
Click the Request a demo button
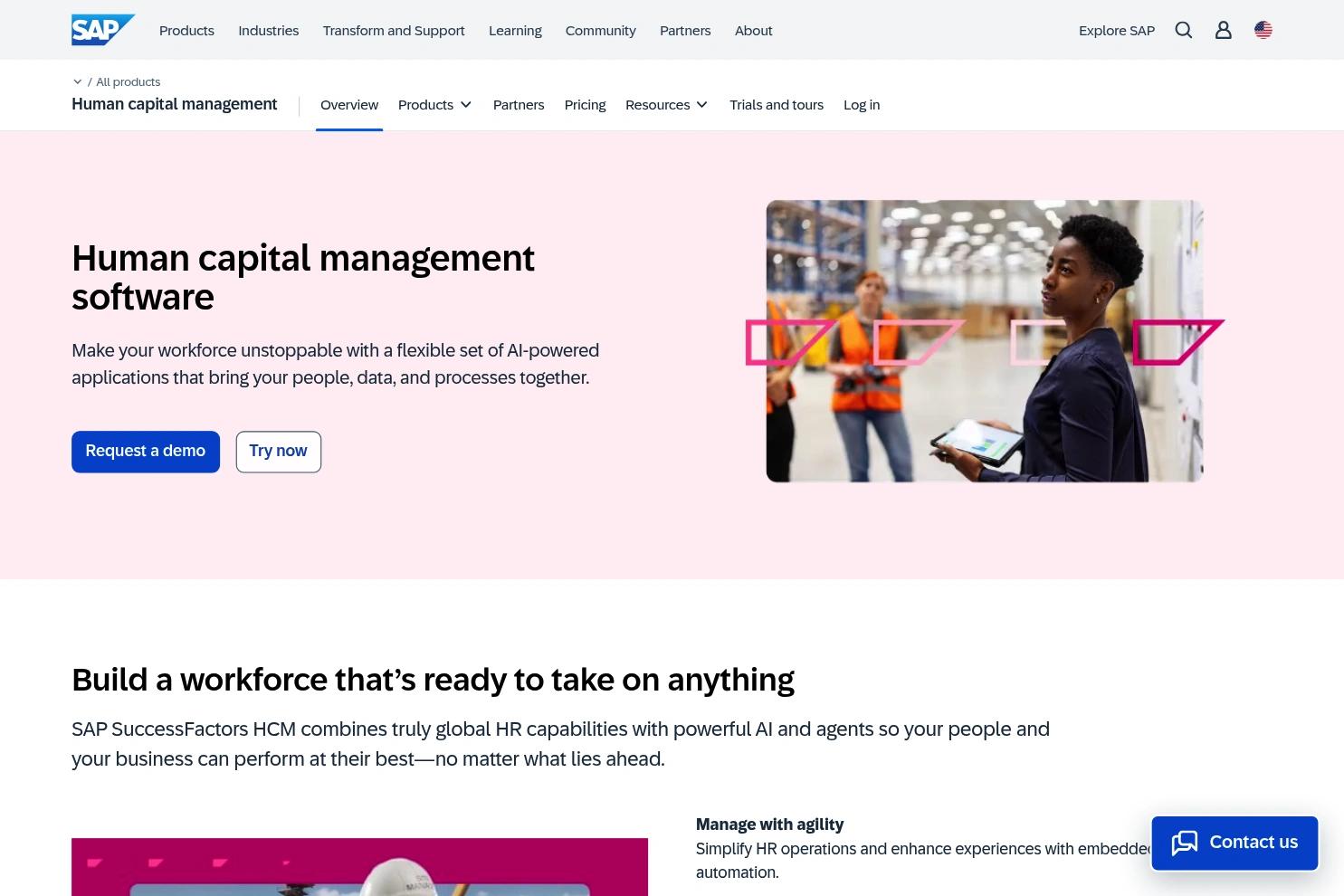point(146,452)
